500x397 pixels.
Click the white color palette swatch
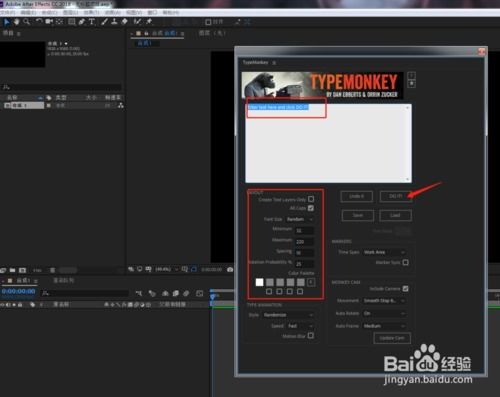coord(259,282)
